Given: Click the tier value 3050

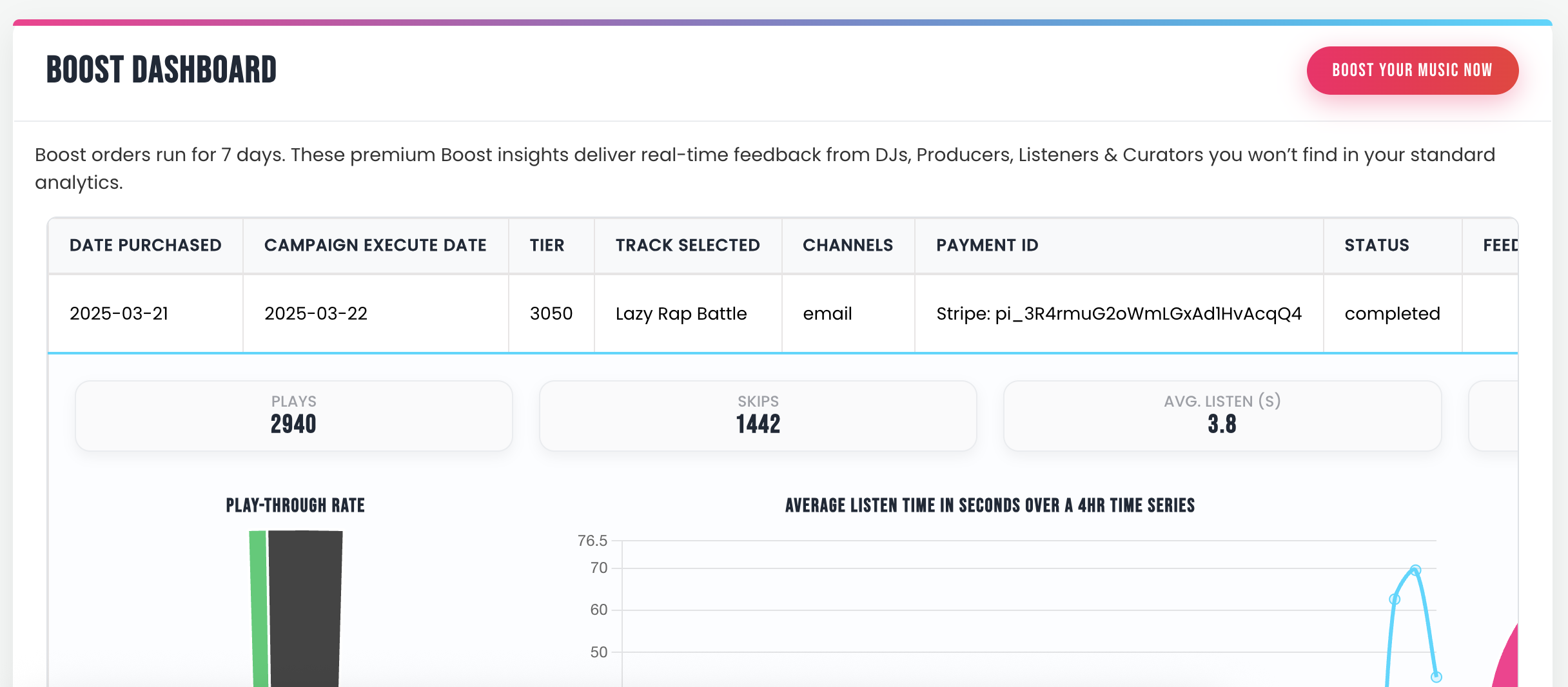Looking at the screenshot, I should click(x=551, y=313).
